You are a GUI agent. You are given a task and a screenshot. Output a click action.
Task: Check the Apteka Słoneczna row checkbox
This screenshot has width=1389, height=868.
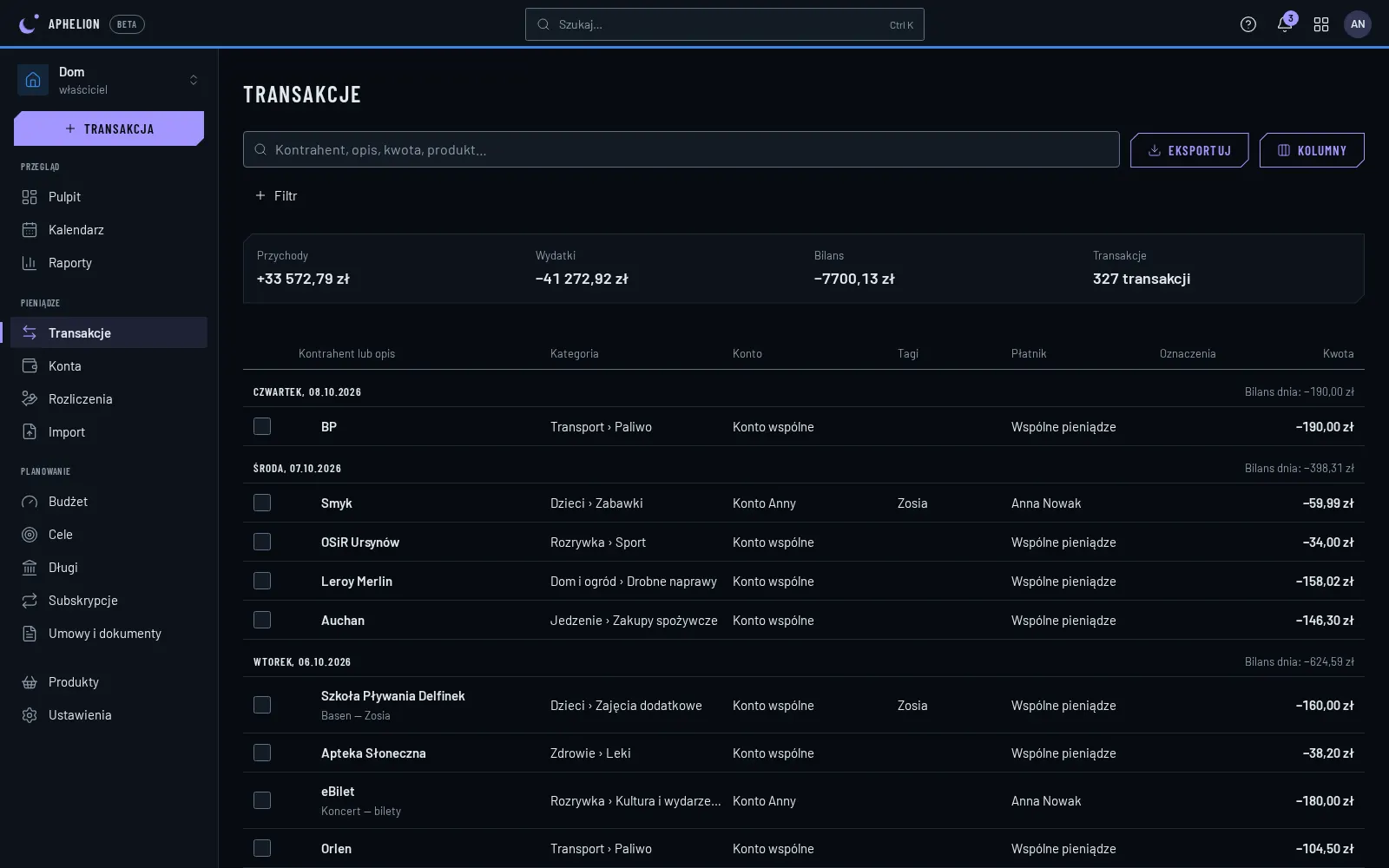pyautogui.click(x=262, y=753)
